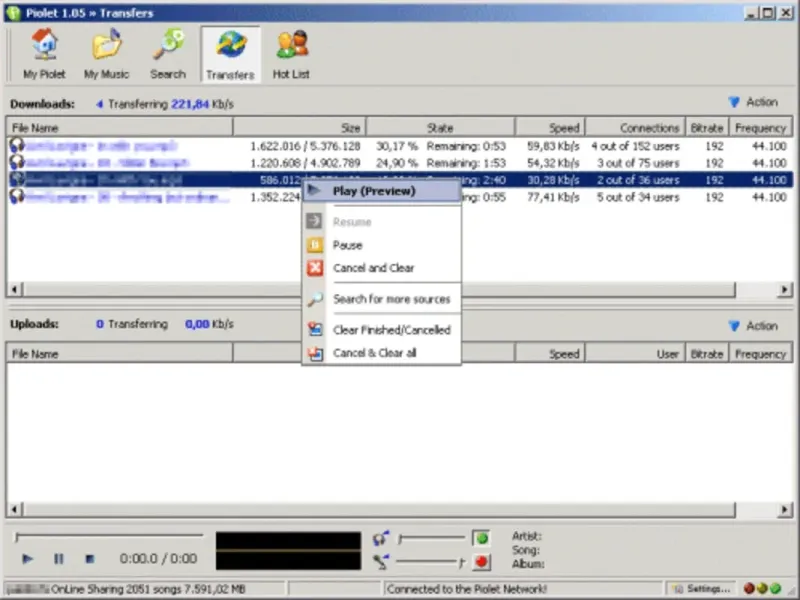Click headphone icon of 5 out of 34 users row
This screenshot has width=800, height=600.
click(x=17, y=196)
